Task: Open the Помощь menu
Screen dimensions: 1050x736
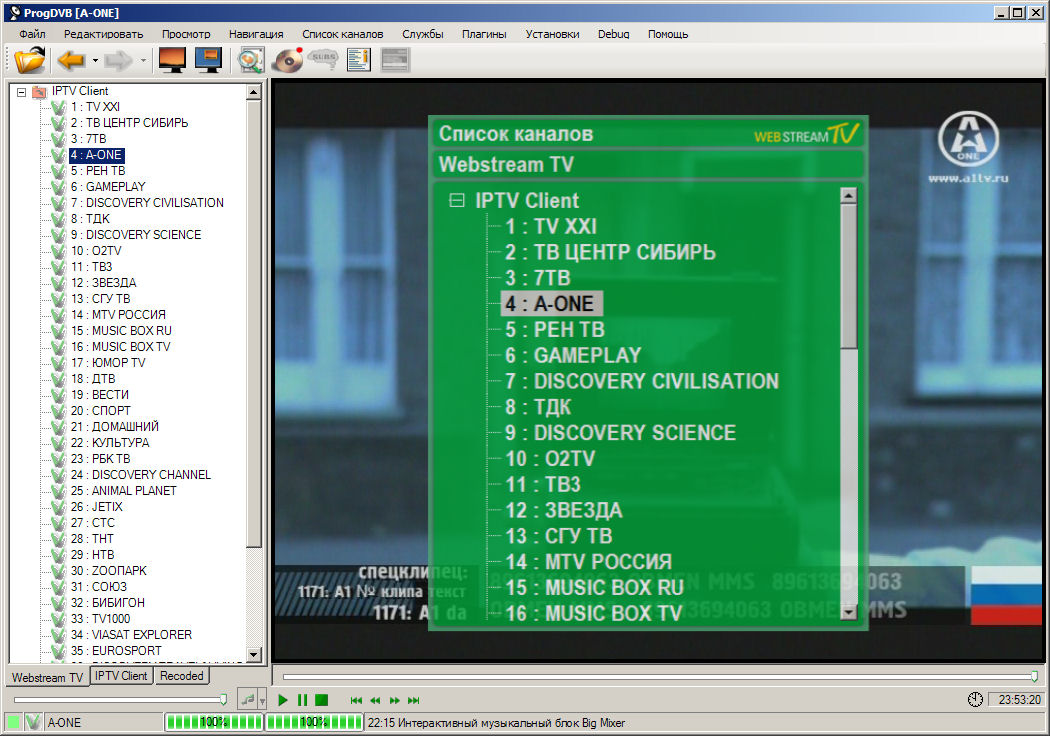Action: pos(668,34)
